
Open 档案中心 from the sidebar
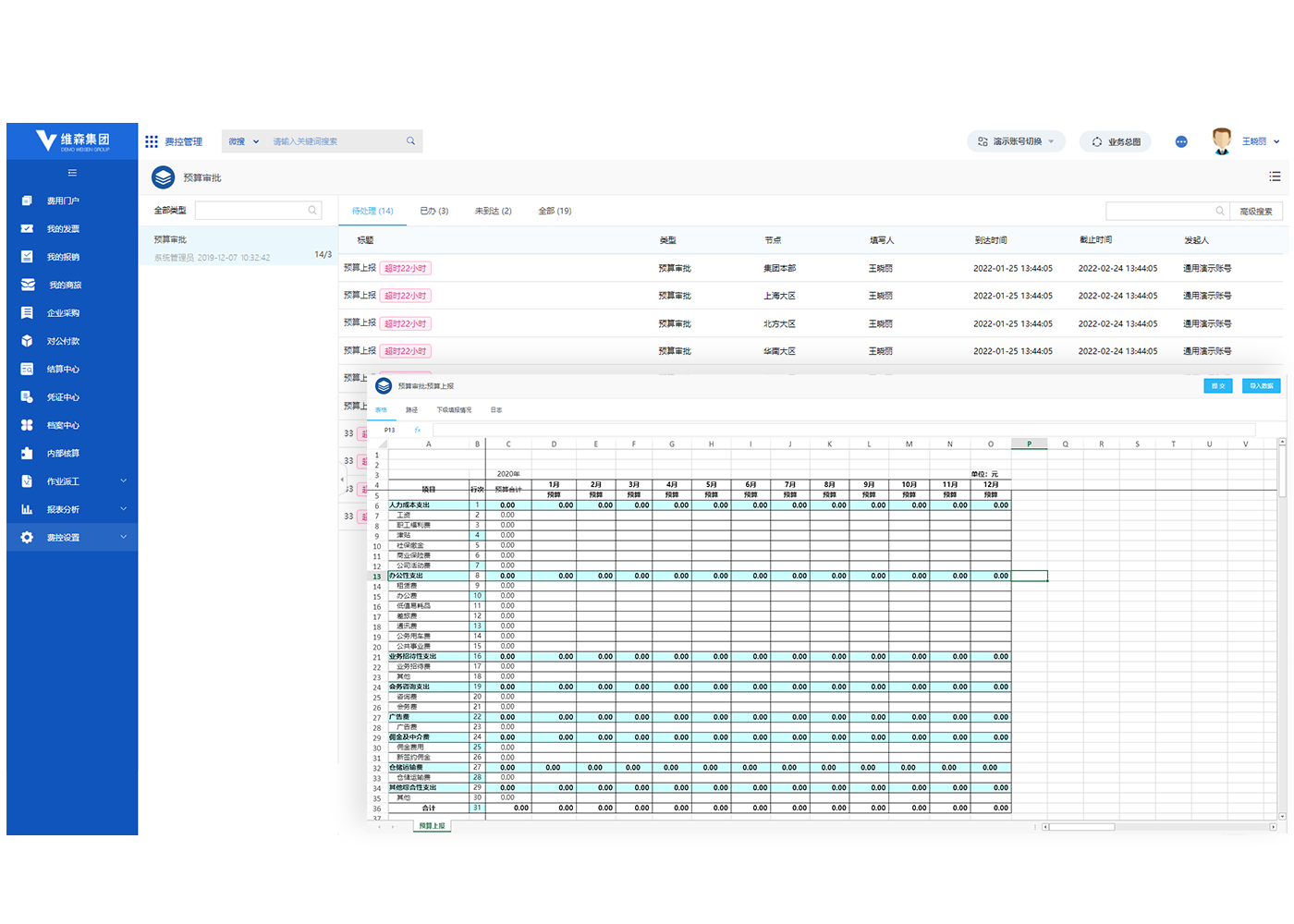(63, 426)
